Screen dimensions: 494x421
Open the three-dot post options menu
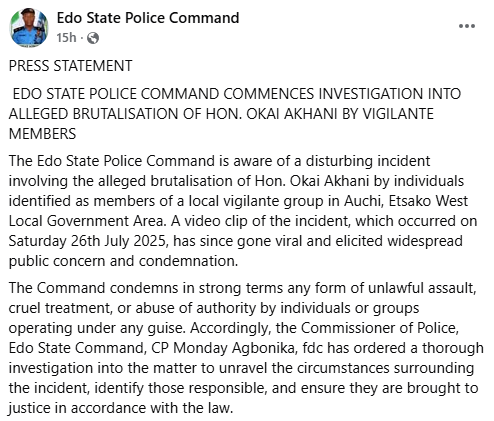[x=467, y=26]
